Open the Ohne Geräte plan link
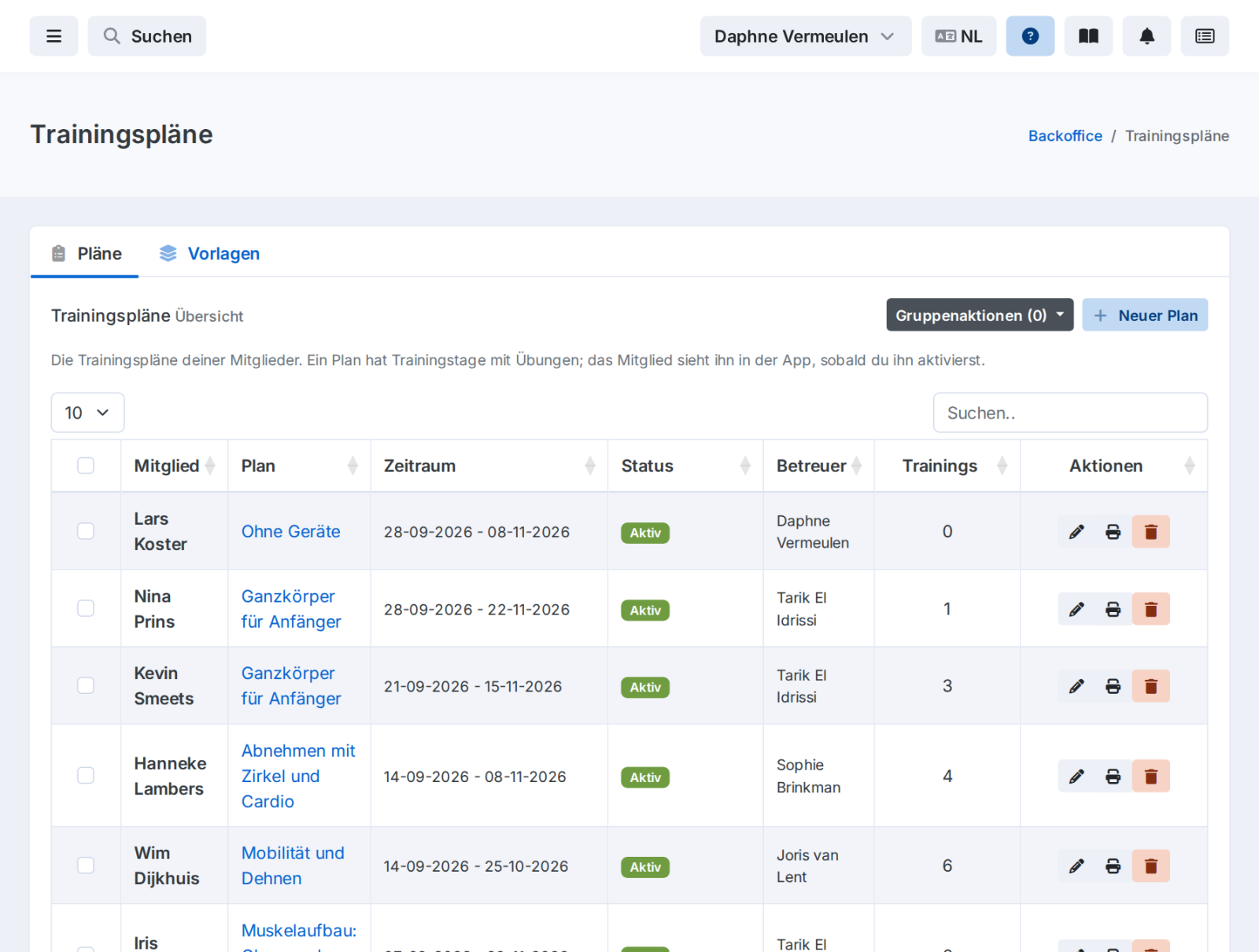The width and height of the screenshot is (1259, 952). [x=290, y=532]
